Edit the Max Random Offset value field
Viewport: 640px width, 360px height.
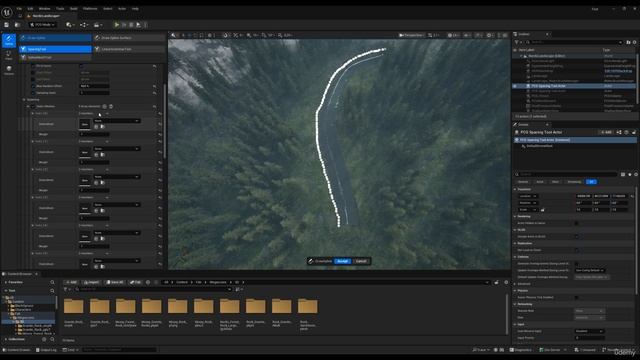[94, 86]
